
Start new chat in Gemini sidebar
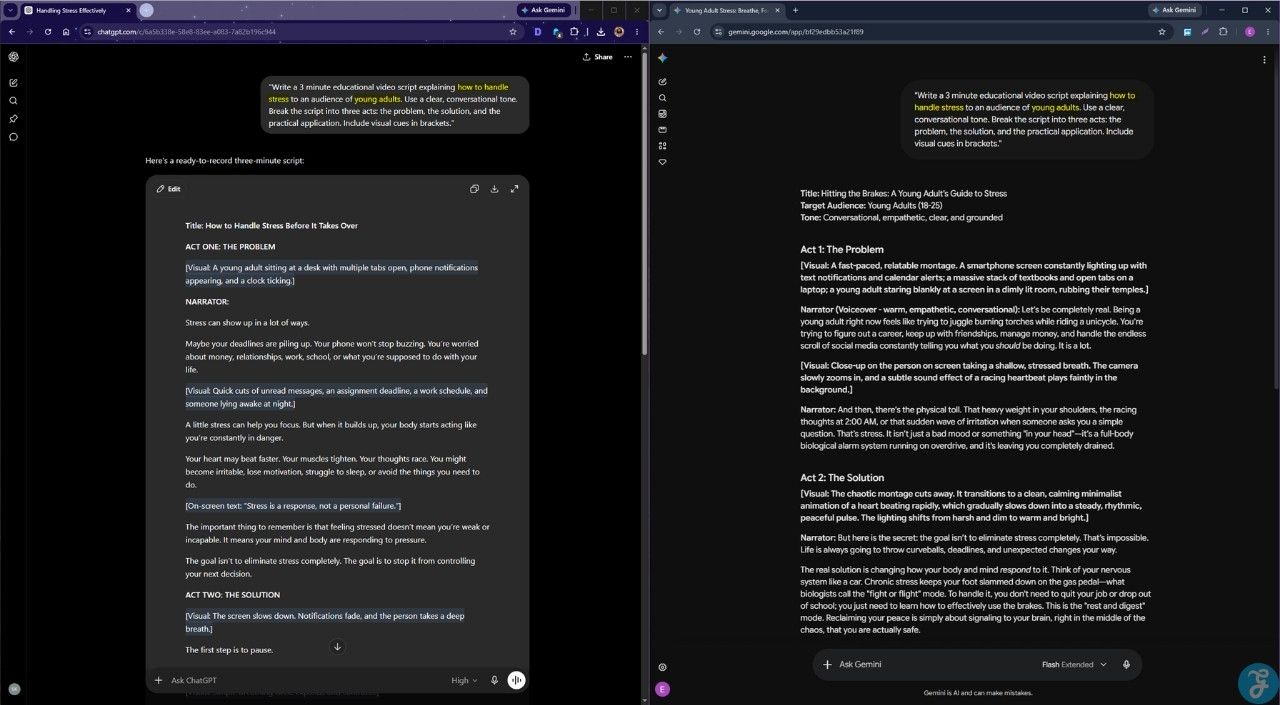click(662, 82)
